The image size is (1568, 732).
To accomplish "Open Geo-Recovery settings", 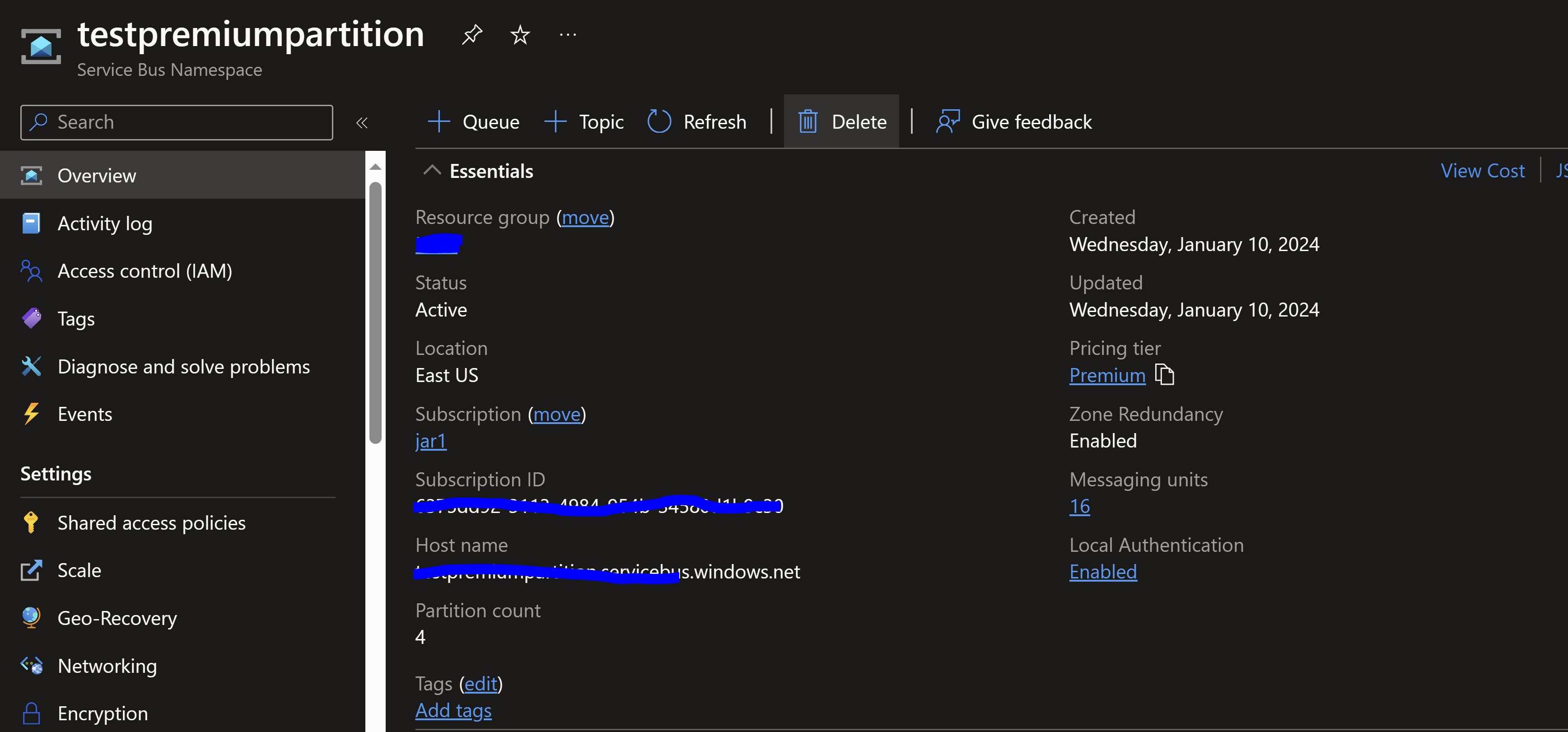I will tap(182, 618).
